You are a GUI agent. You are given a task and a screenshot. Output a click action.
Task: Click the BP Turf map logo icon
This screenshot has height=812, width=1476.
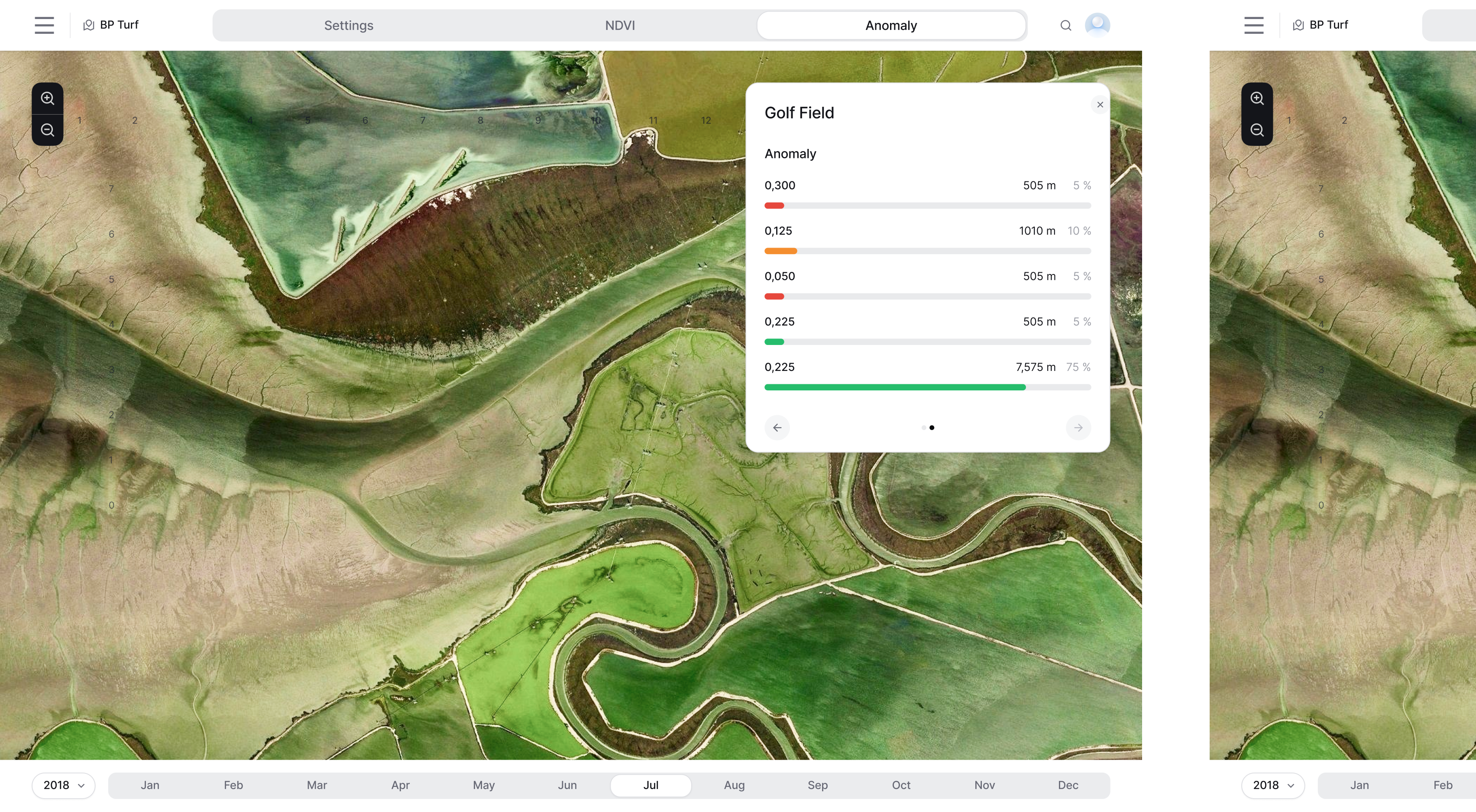[x=89, y=25]
